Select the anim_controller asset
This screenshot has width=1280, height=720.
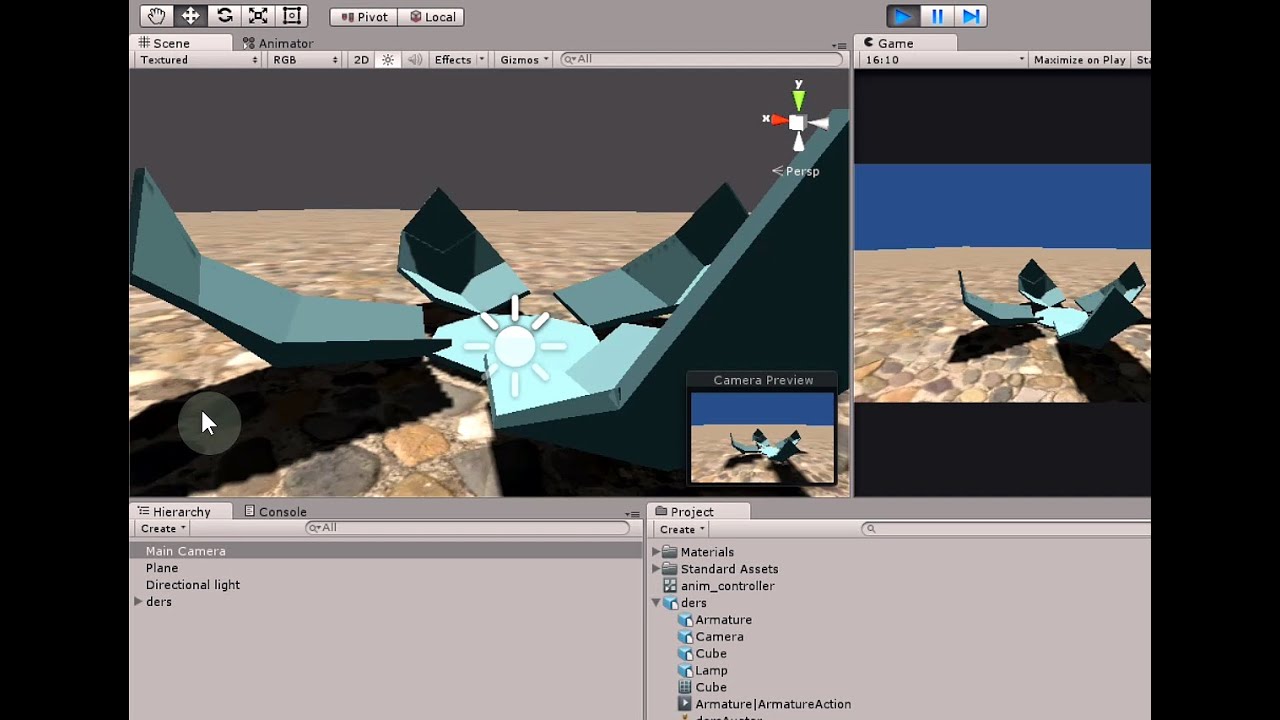click(727, 586)
